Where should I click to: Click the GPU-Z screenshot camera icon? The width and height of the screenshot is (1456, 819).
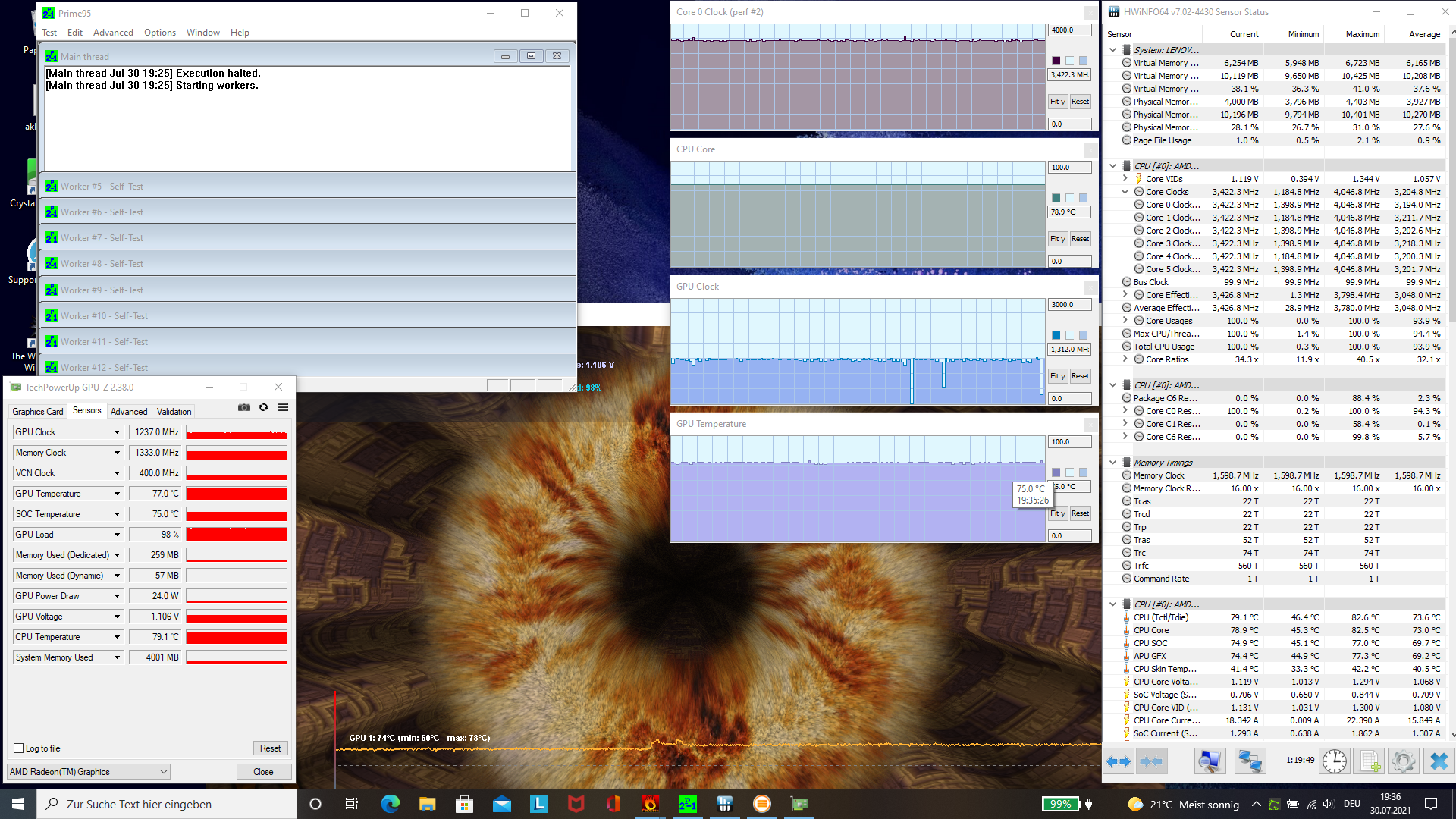(x=244, y=407)
